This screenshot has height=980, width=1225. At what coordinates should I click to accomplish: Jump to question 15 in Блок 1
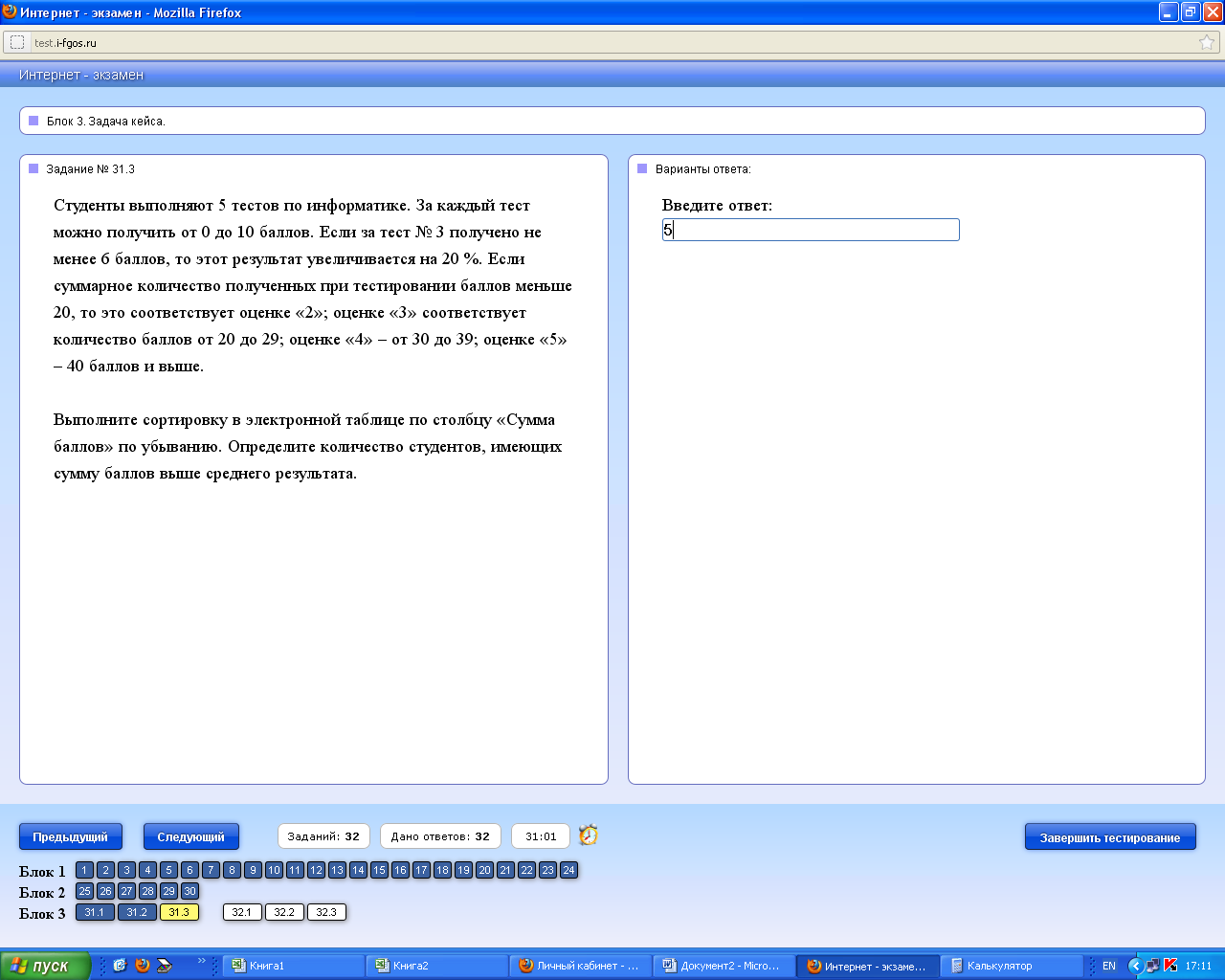(x=379, y=870)
